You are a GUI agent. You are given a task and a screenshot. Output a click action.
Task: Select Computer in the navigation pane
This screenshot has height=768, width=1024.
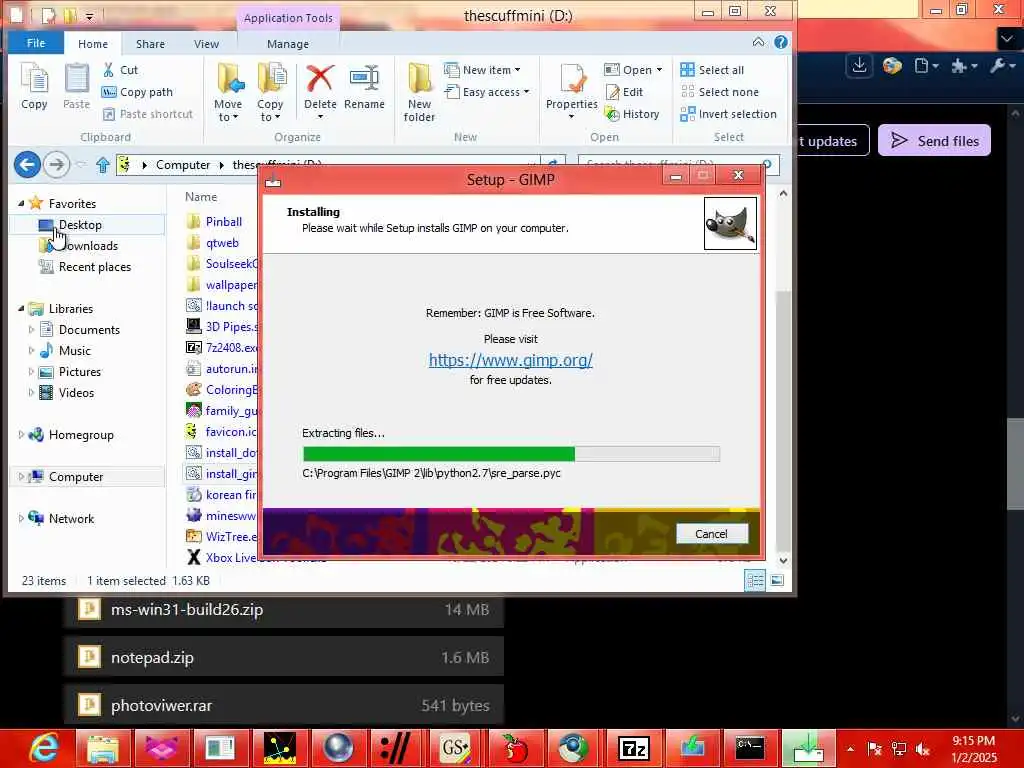[x=76, y=477]
